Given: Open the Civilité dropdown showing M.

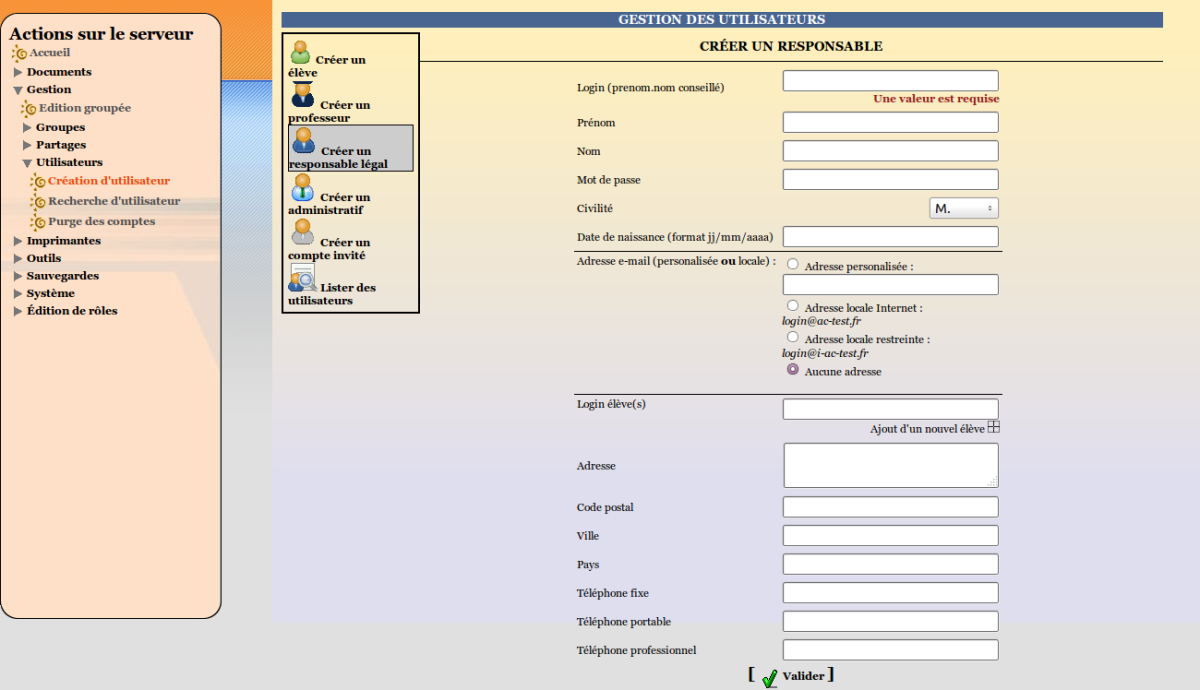Looking at the screenshot, I should tap(964, 208).
